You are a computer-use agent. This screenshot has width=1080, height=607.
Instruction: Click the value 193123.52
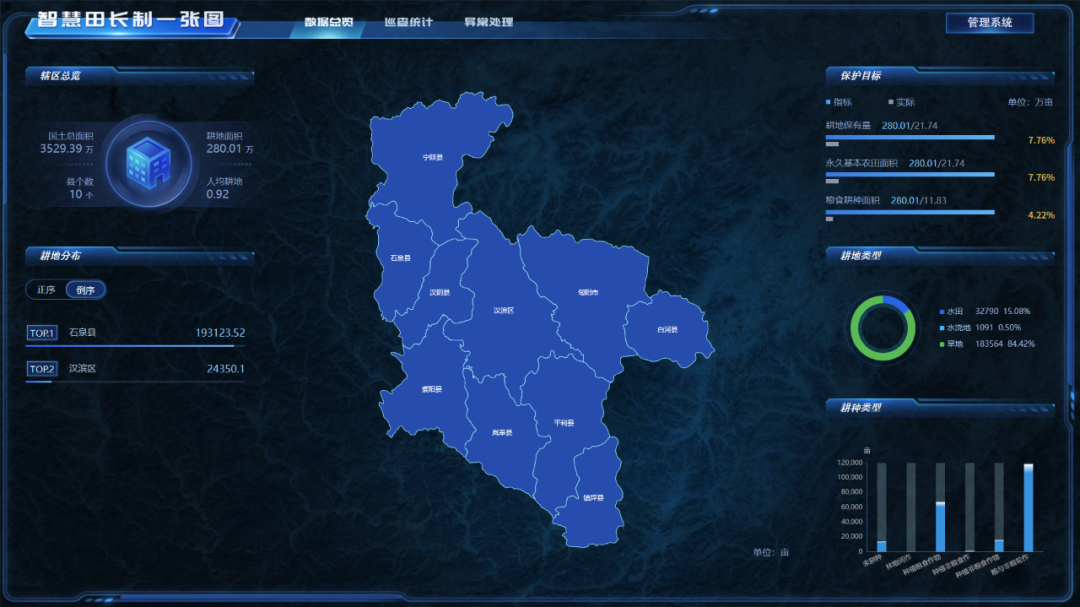coord(220,333)
